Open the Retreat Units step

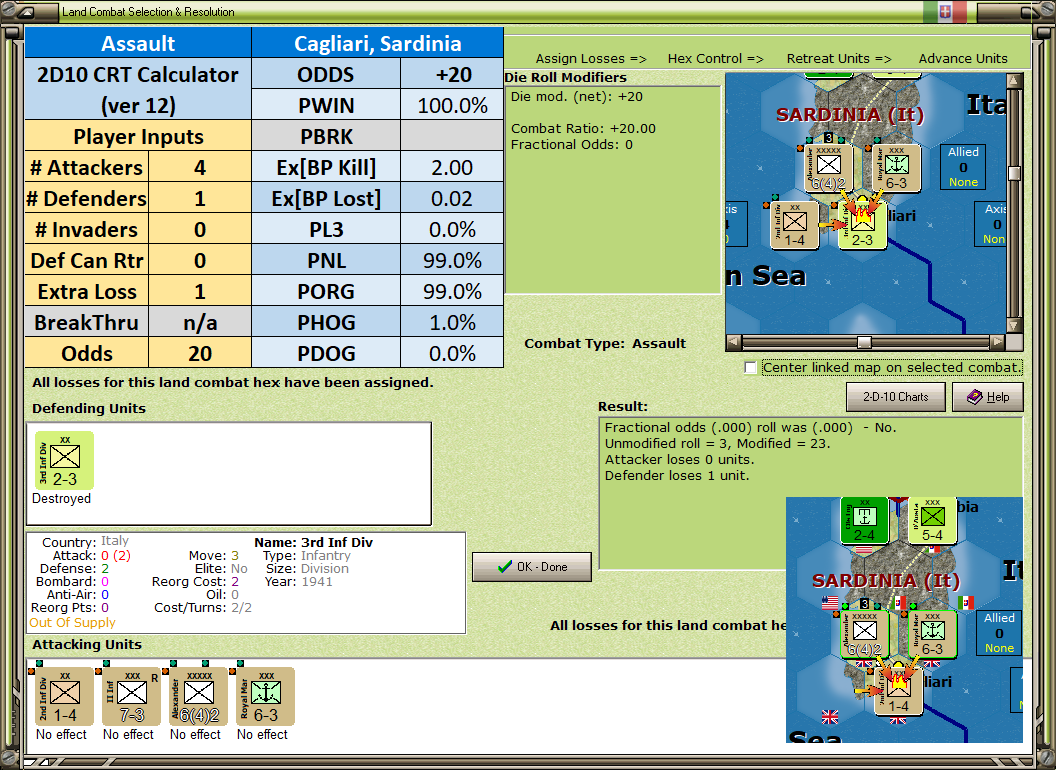coord(838,59)
